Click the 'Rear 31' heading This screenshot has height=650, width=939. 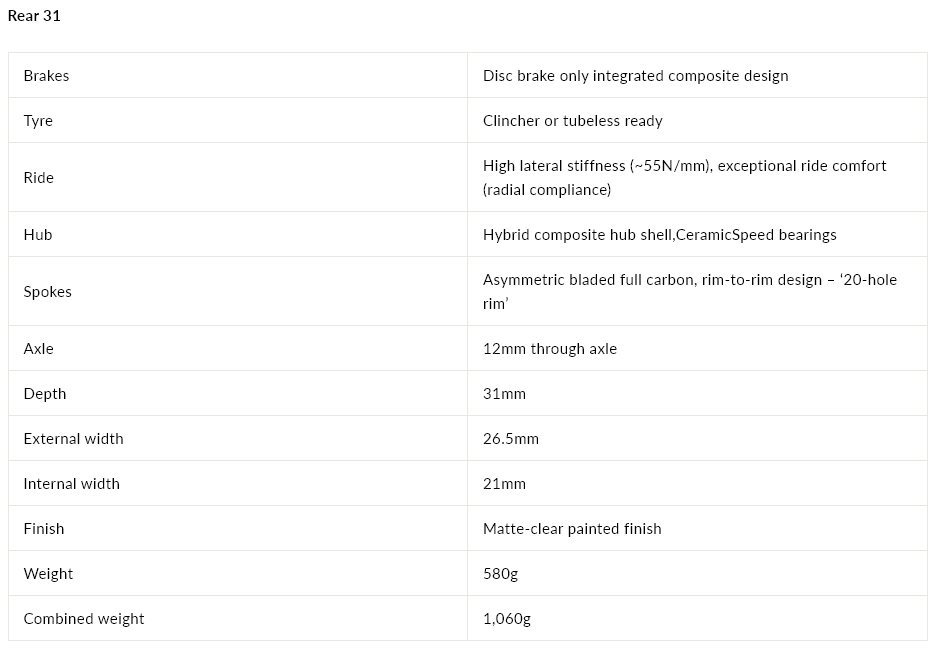click(x=34, y=16)
